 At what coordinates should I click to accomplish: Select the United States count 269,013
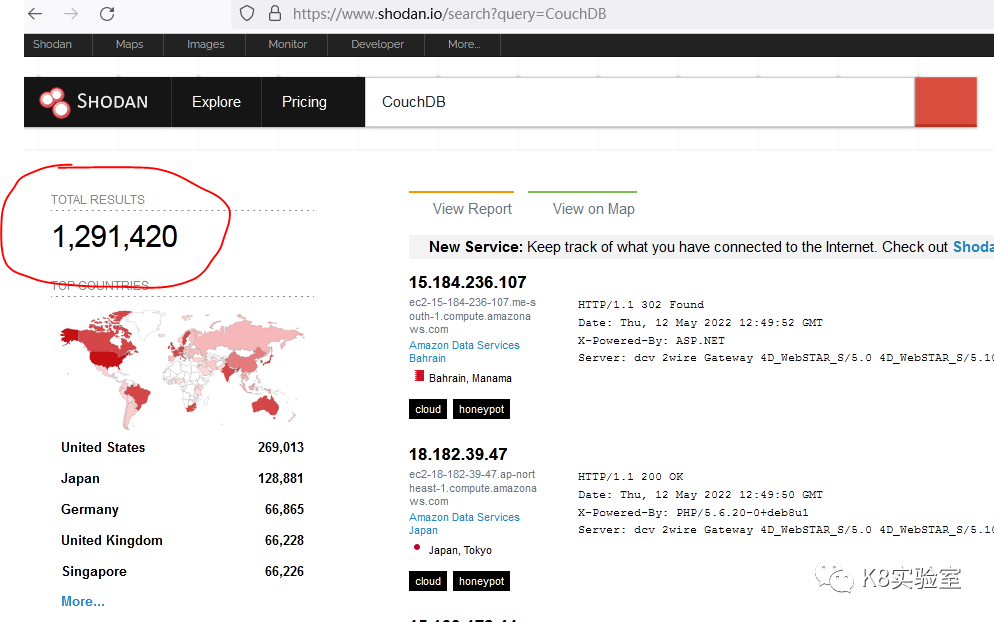pos(281,447)
